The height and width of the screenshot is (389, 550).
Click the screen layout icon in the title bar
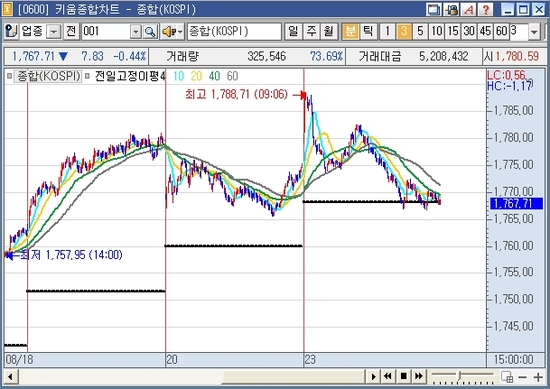pyautogui.click(x=434, y=9)
